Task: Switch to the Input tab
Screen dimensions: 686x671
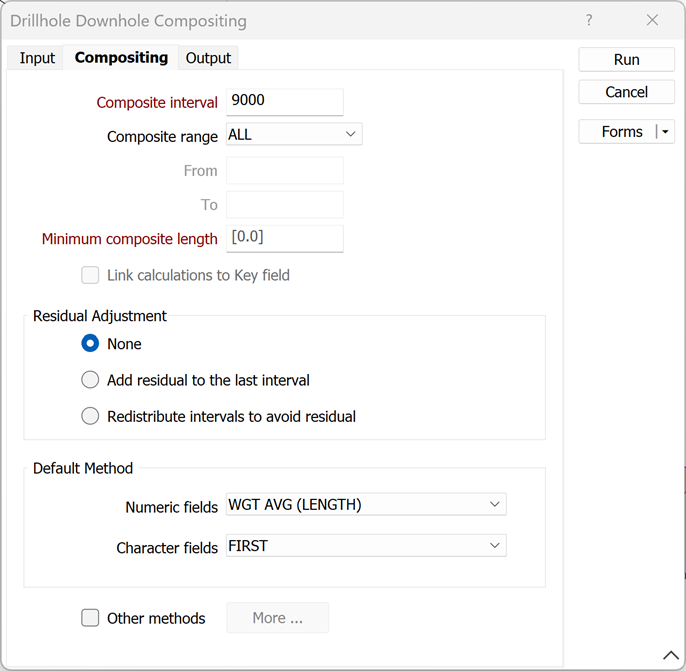Action: pyautogui.click(x=37, y=58)
